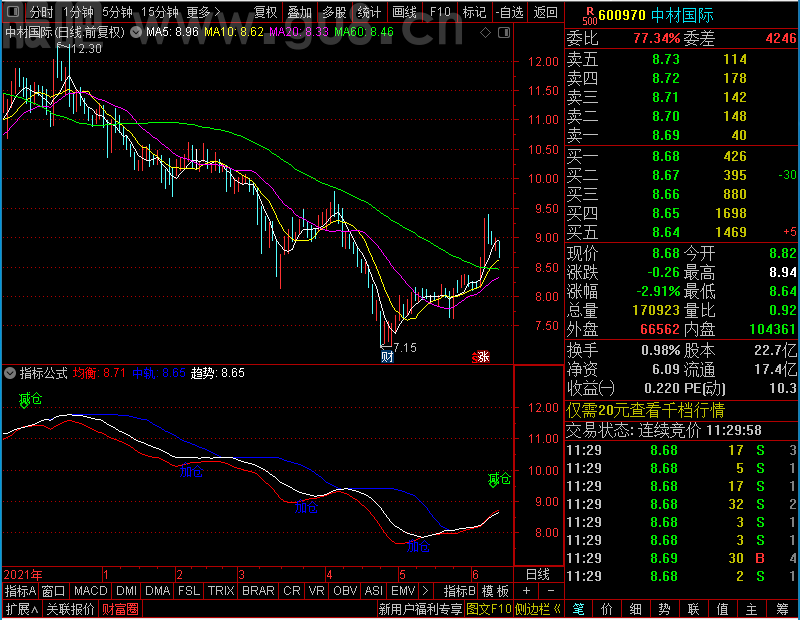The height and width of the screenshot is (620, 800).
Task: Open 统计 statistics
Action: [369, 12]
